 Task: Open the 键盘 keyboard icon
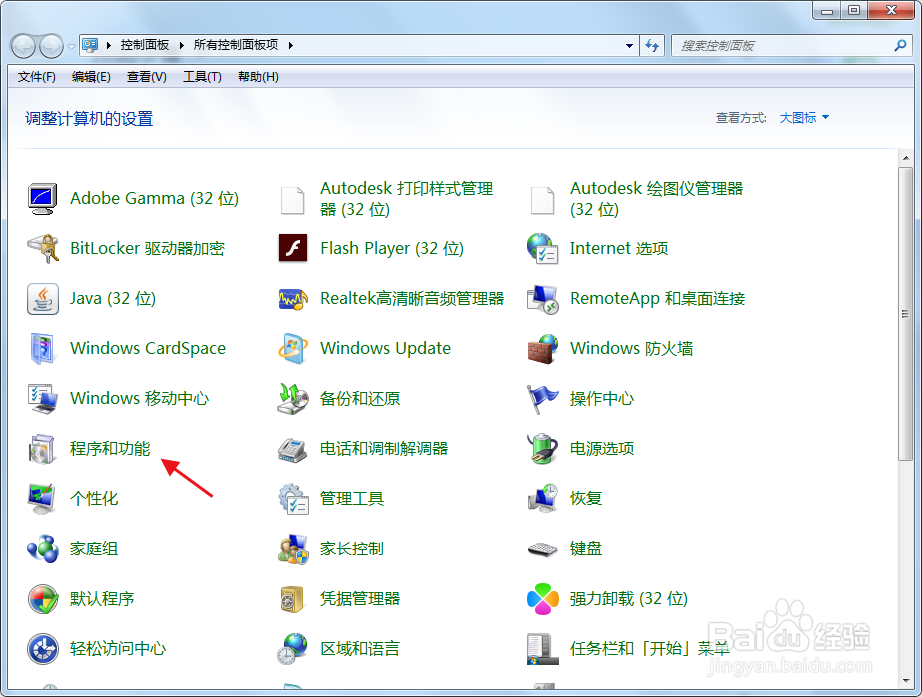(x=542, y=549)
